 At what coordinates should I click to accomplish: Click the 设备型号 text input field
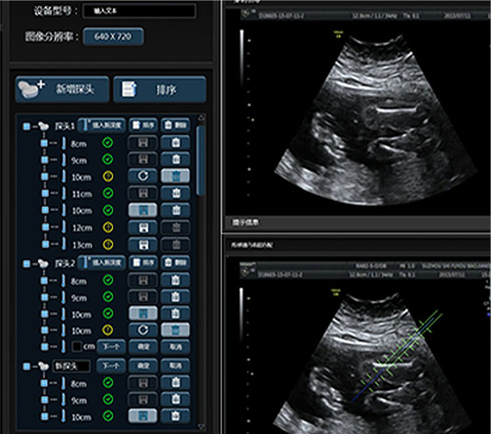click(139, 11)
